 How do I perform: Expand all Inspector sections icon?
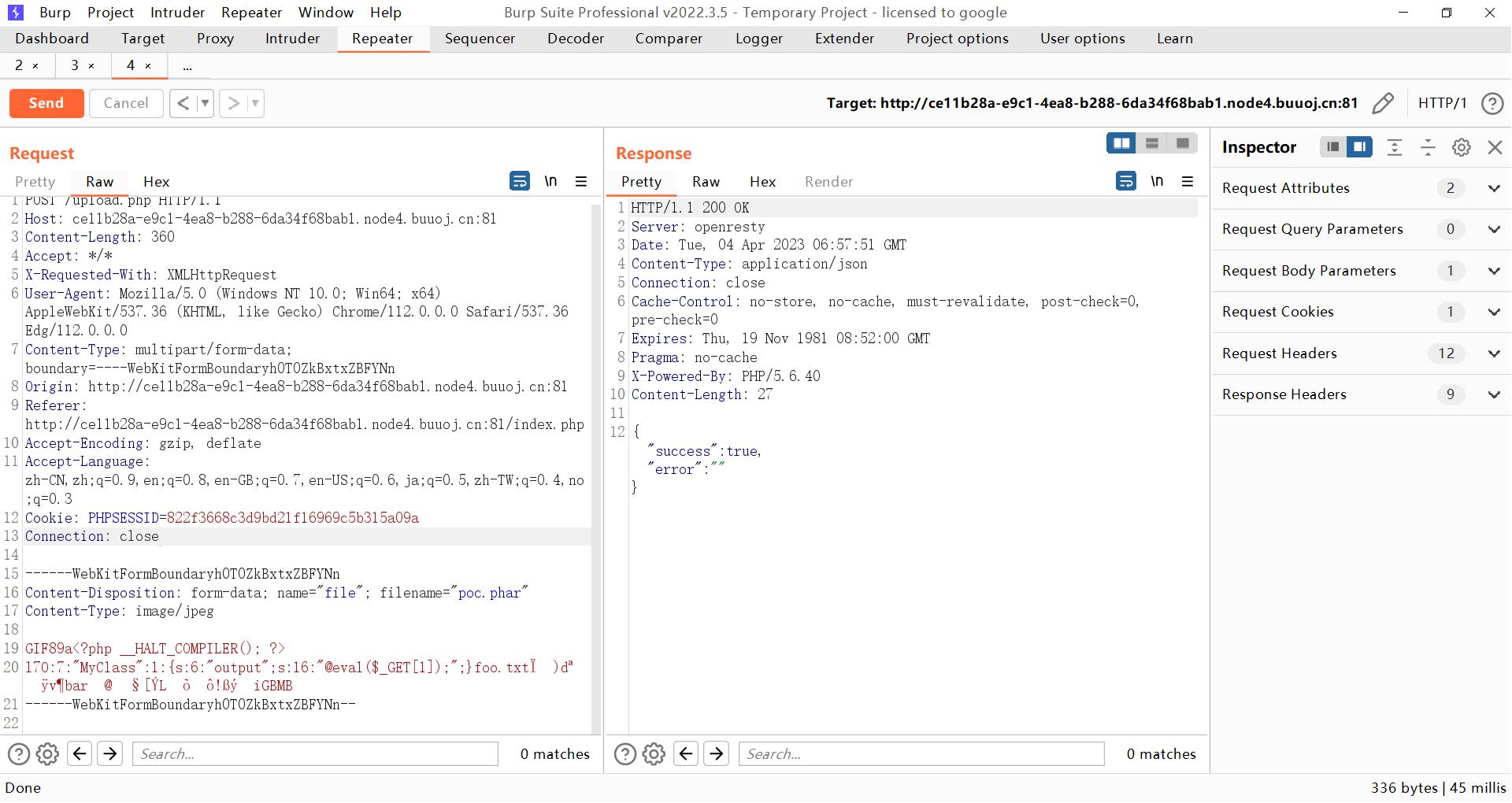[x=1395, y=147]
